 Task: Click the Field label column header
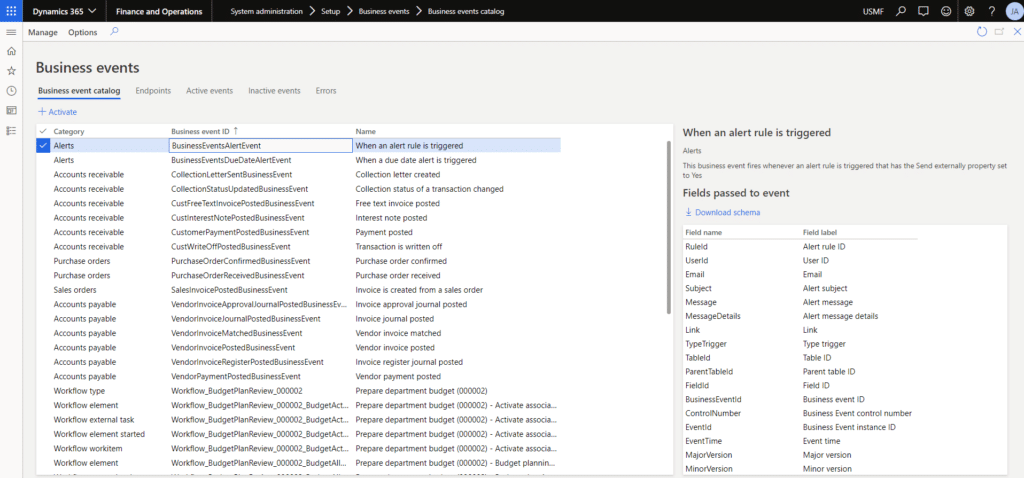(x=820, y=232)
